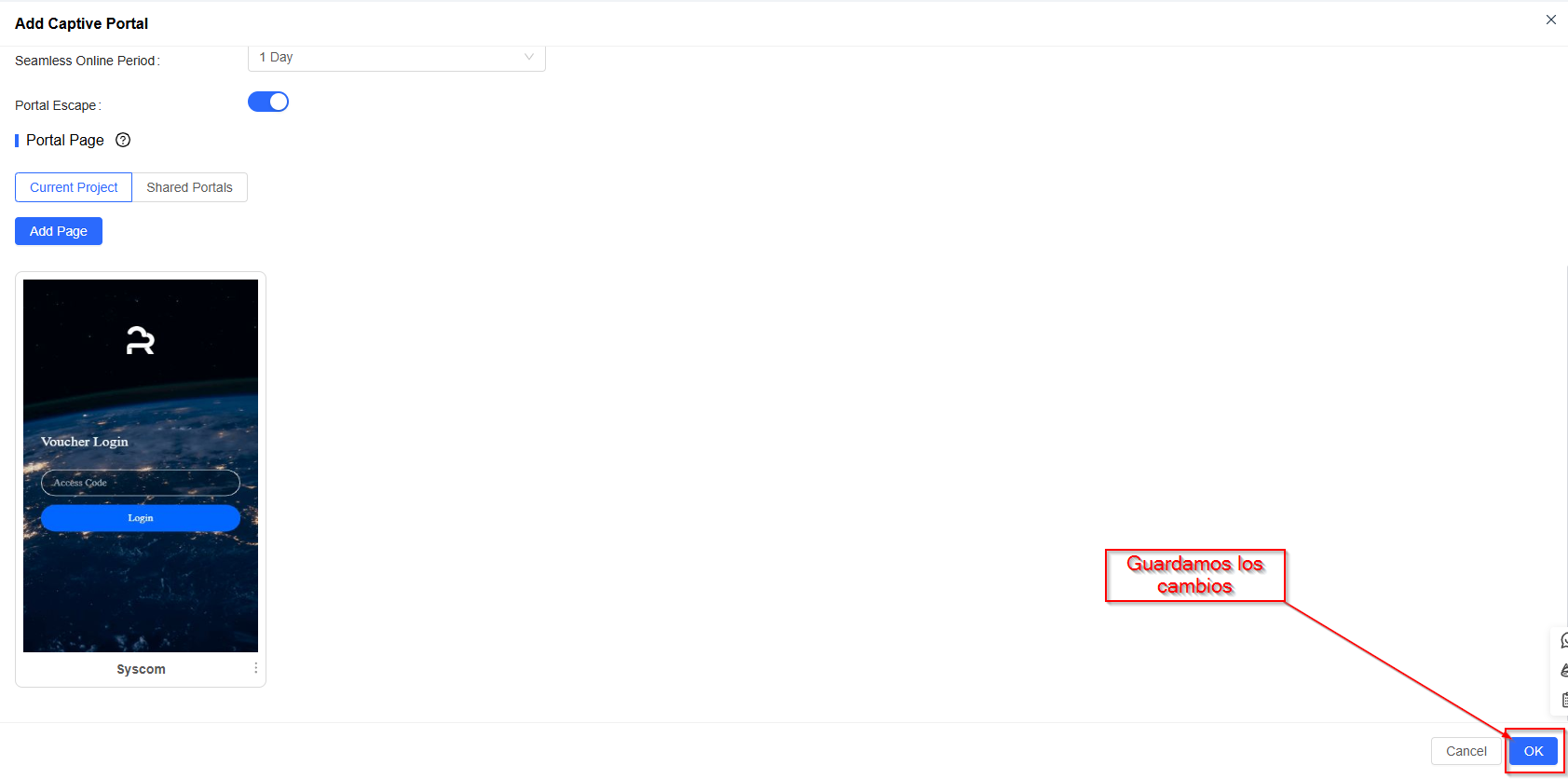Disable the Portal Escape switch
The height and width of the screenshot is (779, 1568).
tap(268, 102)
